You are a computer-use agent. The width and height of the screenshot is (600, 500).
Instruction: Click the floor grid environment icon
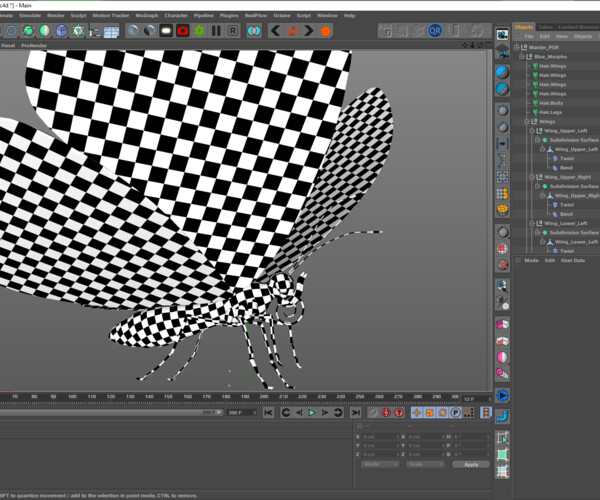[x=111, y=31]
